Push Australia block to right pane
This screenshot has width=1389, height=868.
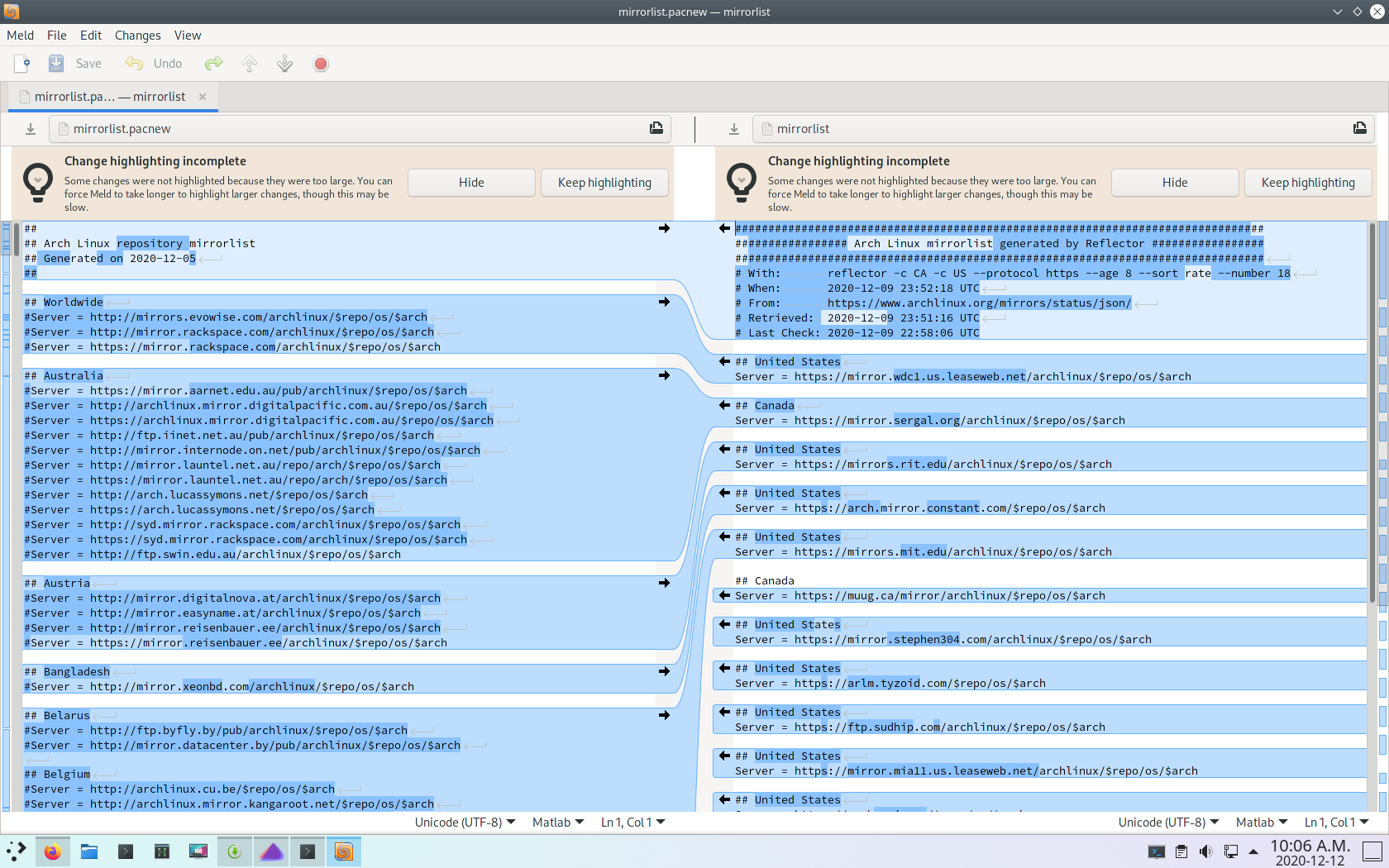(x=664, y=375)
